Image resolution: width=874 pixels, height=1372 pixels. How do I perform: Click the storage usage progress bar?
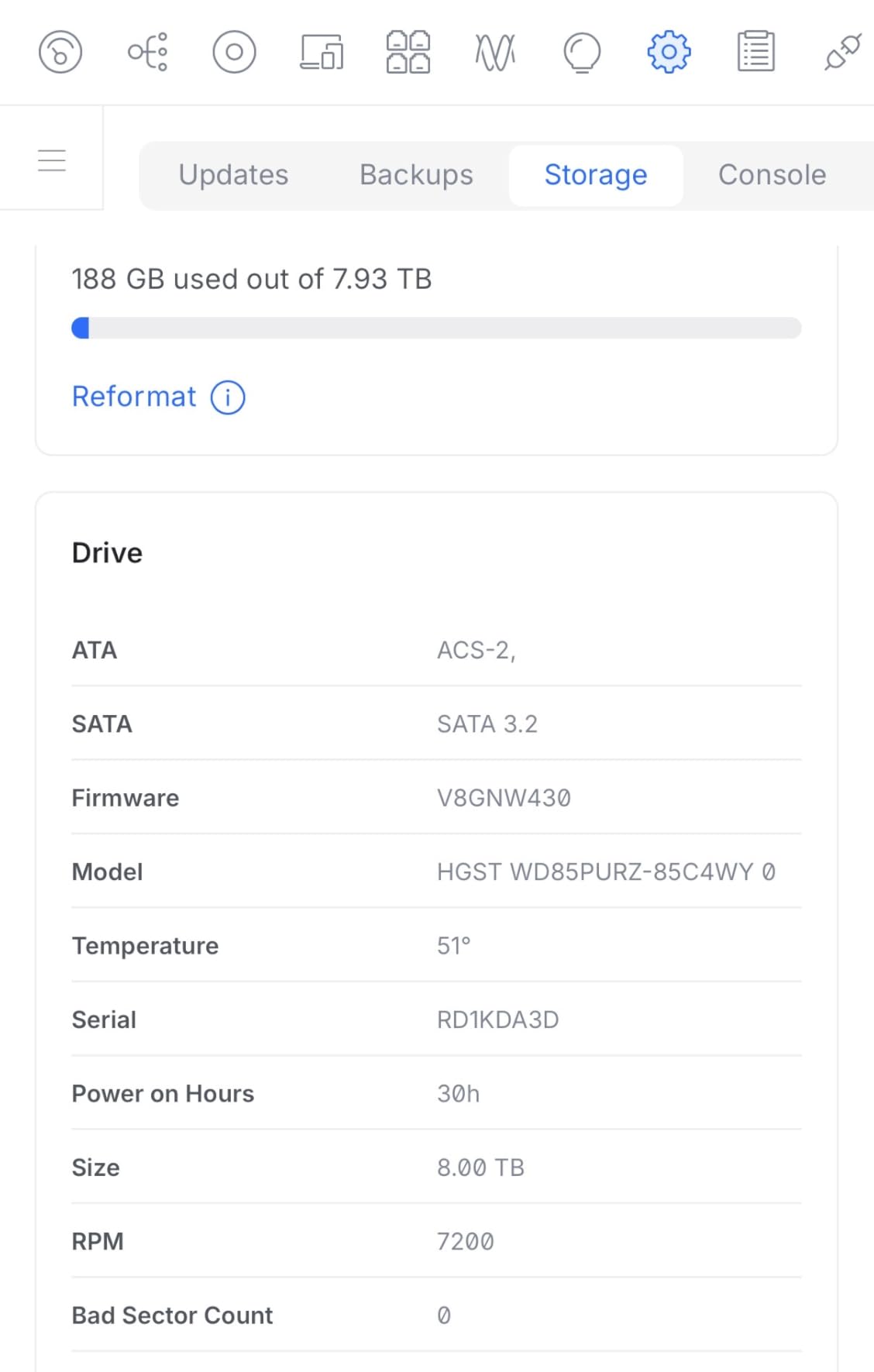click(436, 327)
